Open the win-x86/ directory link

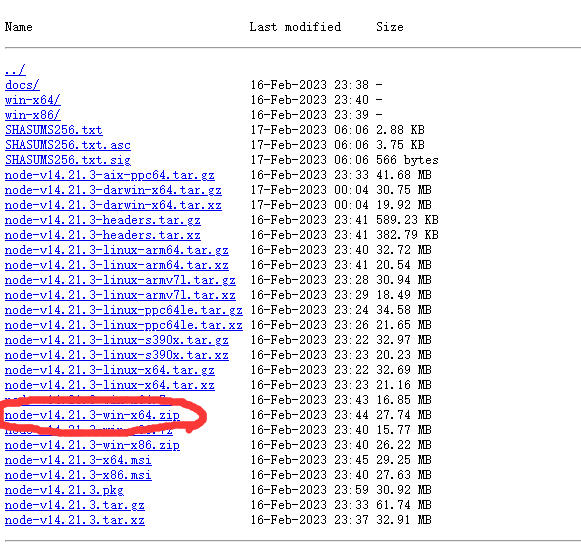(x=33, y=115)
